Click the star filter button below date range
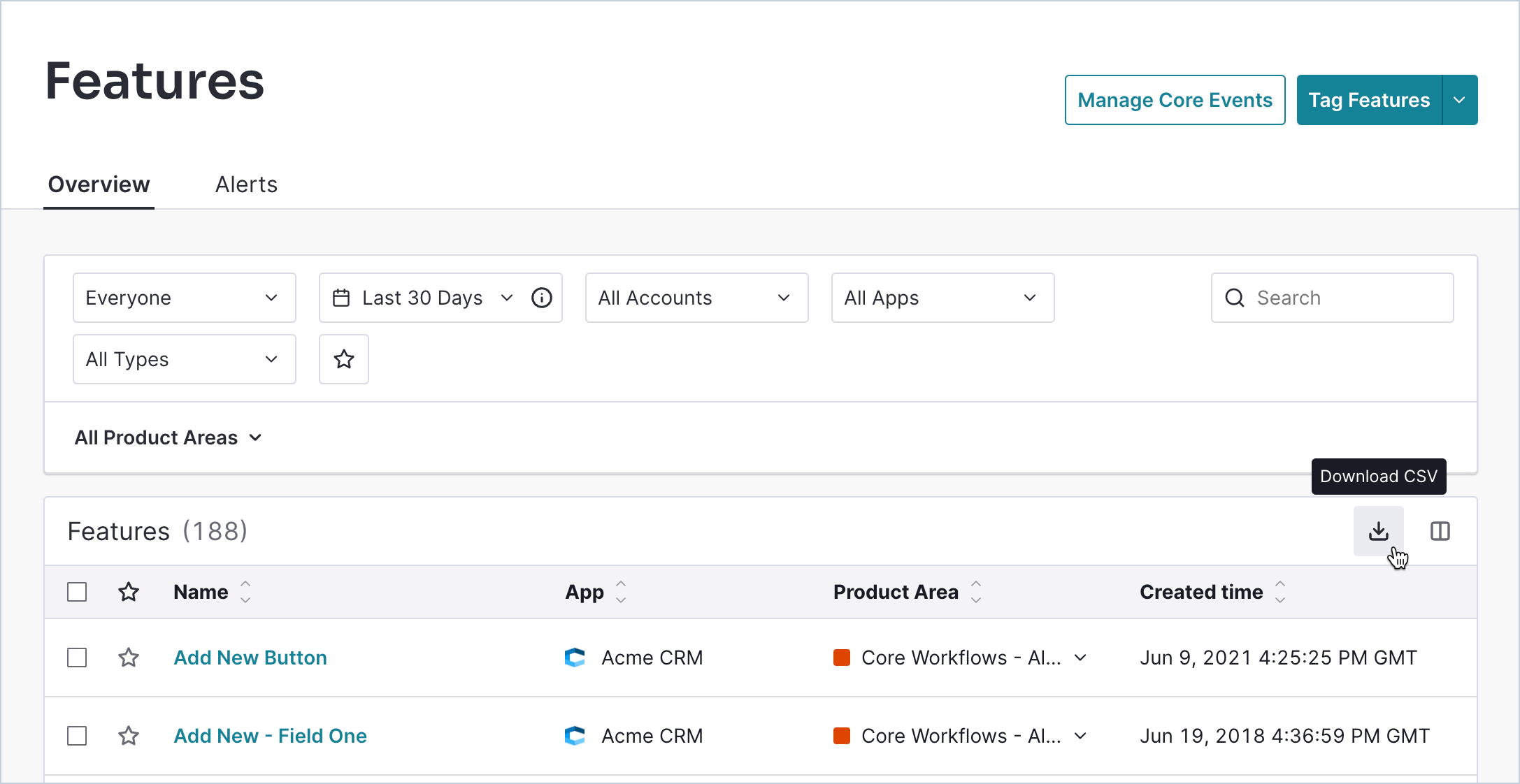This screenshot has width=1520, height=784. click(x=343, y=359)
